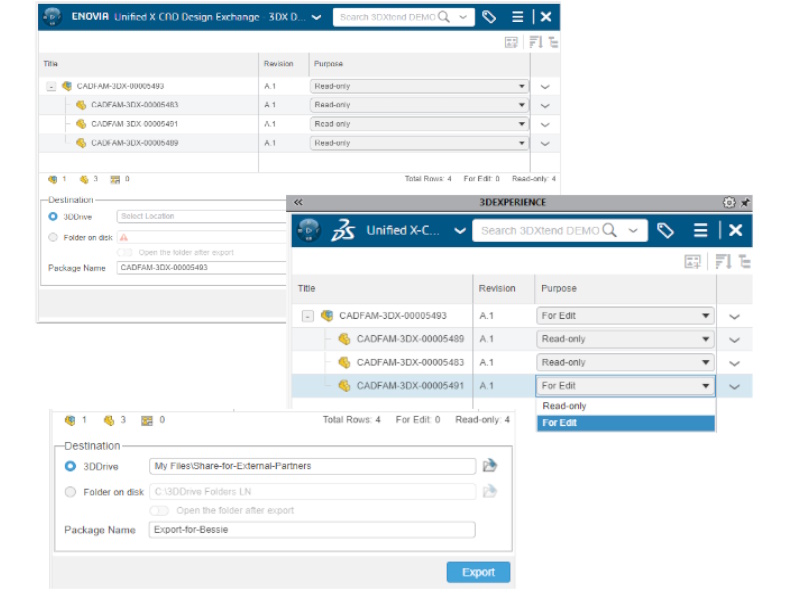Click the Export button
Screen dimensions: 800x600
(478, 572)
